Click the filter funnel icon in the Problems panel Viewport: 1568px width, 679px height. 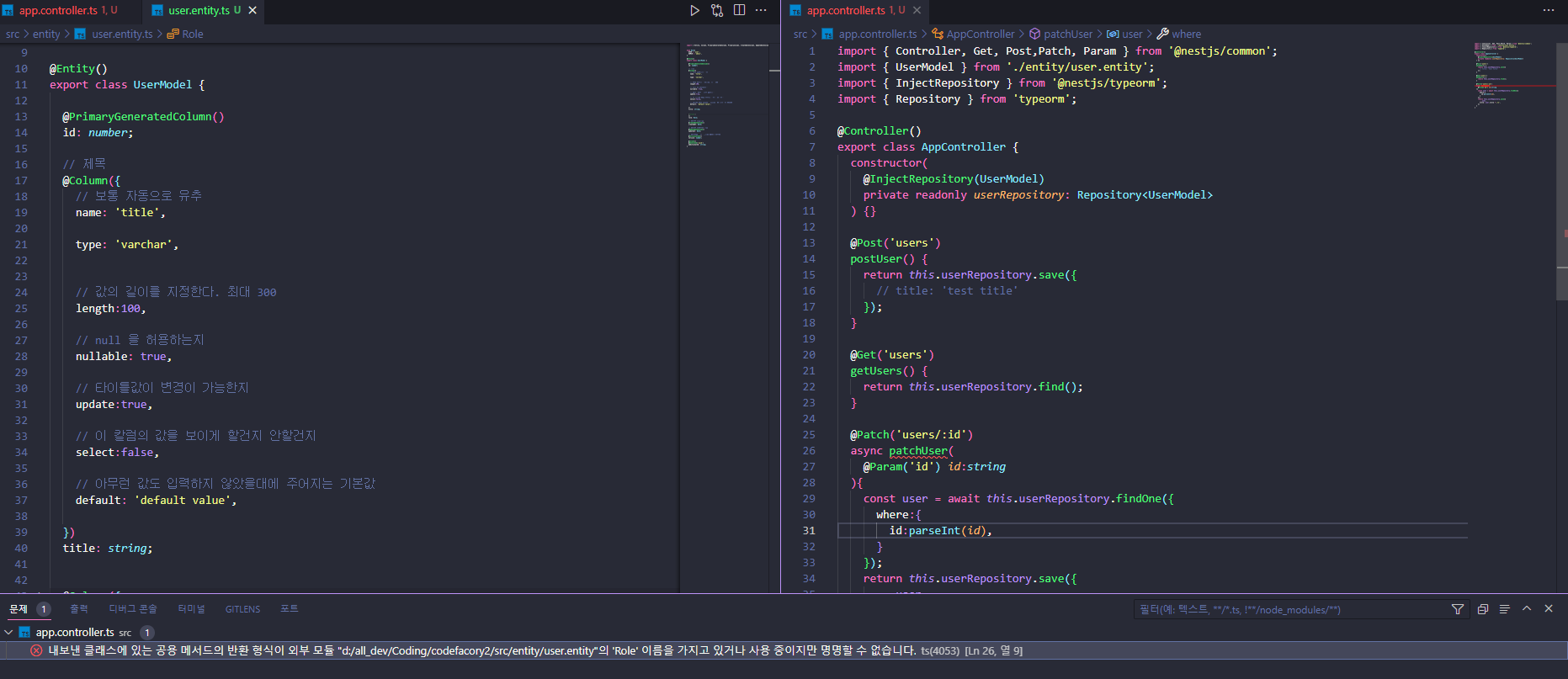click(1458, 609)
